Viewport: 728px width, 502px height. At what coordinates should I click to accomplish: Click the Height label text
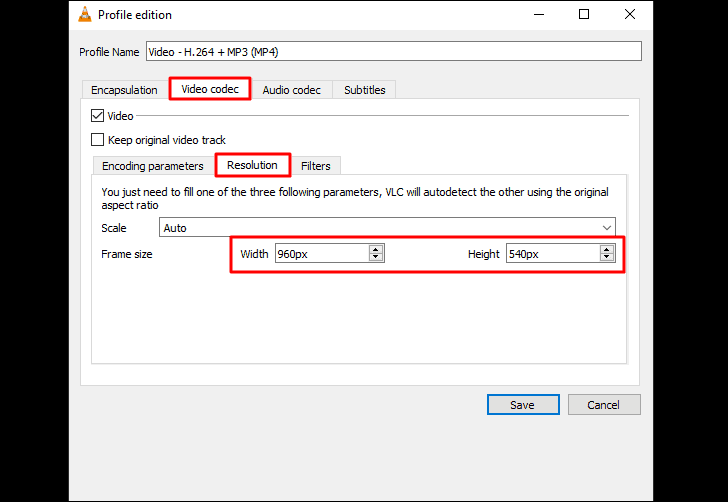pos(484,254)
